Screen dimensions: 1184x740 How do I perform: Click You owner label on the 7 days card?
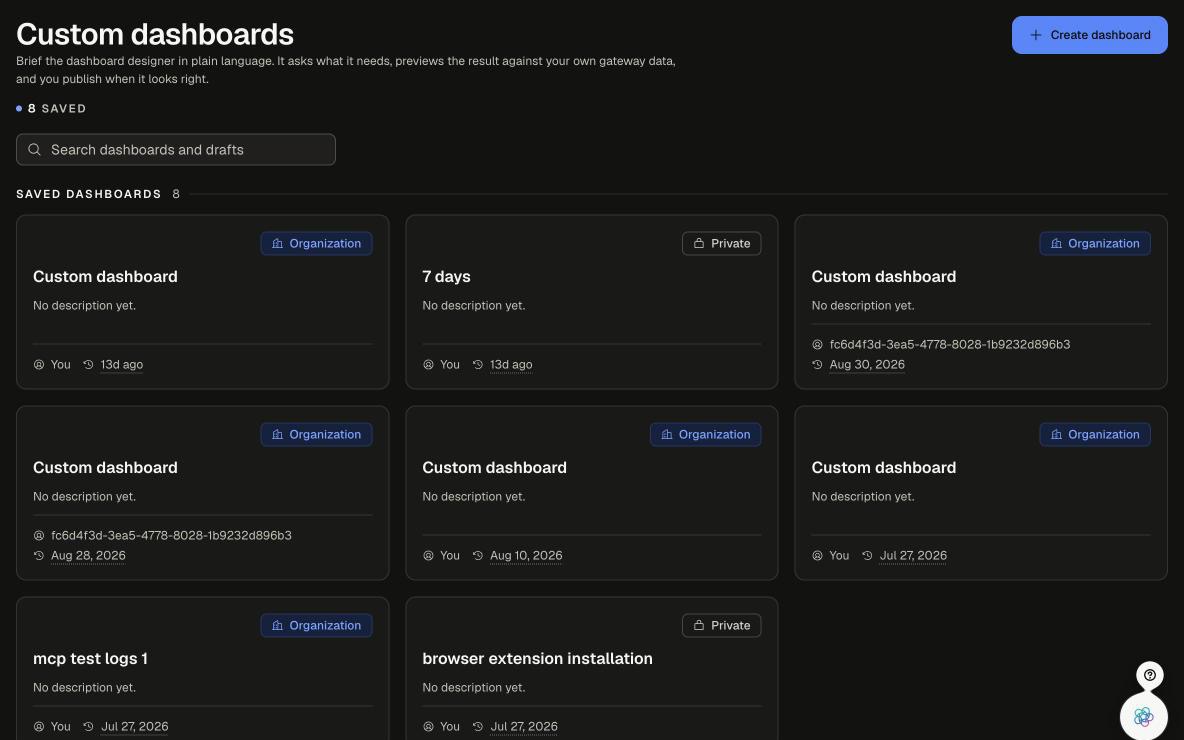[450, 365]
